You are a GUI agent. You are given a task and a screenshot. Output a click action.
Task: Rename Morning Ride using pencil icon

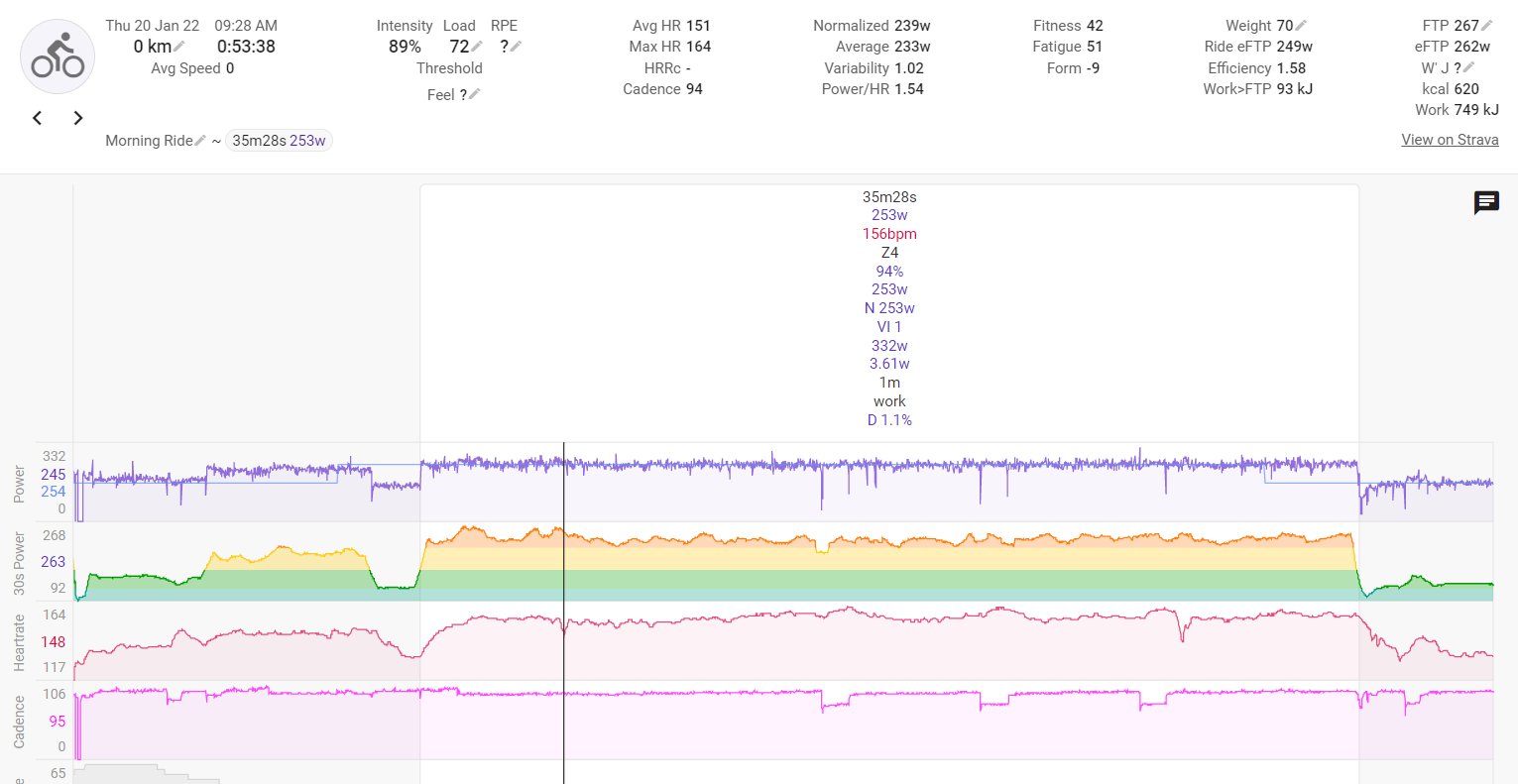[x=200, y=141]
